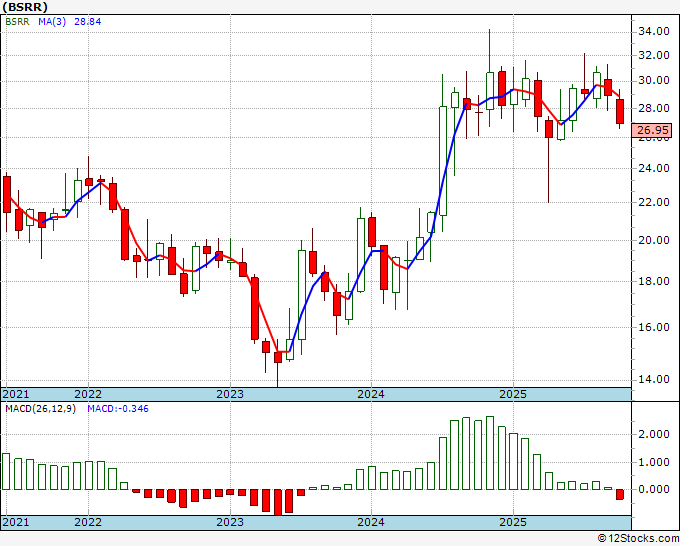
Task: Open the 12Stocks.com watermark link
Action: (637, 538)
